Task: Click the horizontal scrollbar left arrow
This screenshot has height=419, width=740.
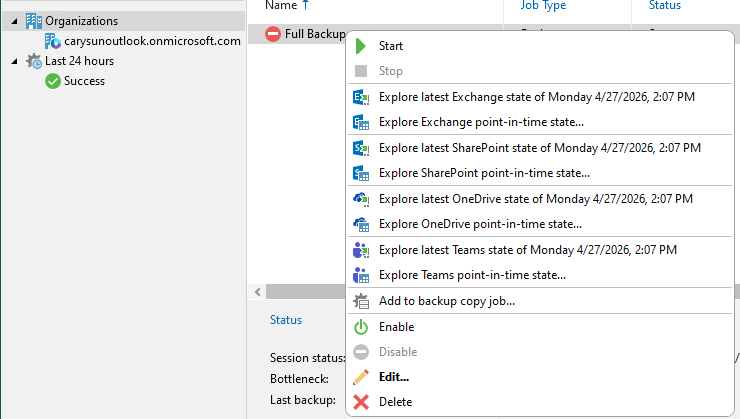Action: (x=257, y=292)
